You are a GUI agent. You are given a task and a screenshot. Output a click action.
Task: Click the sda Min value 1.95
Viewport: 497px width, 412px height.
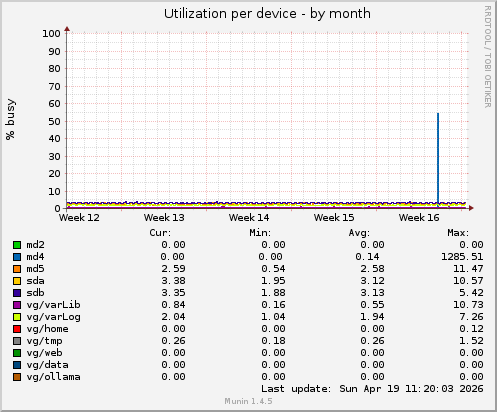pyautogui.click(x=273, y=281)
